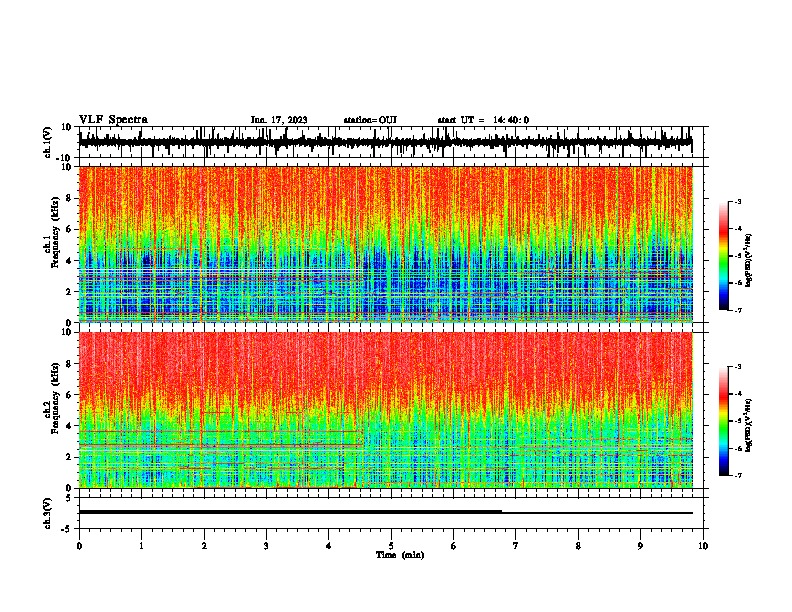
Task: Click the ch.1 spectrogram color scale bar
Action: (x=724, y=255)
